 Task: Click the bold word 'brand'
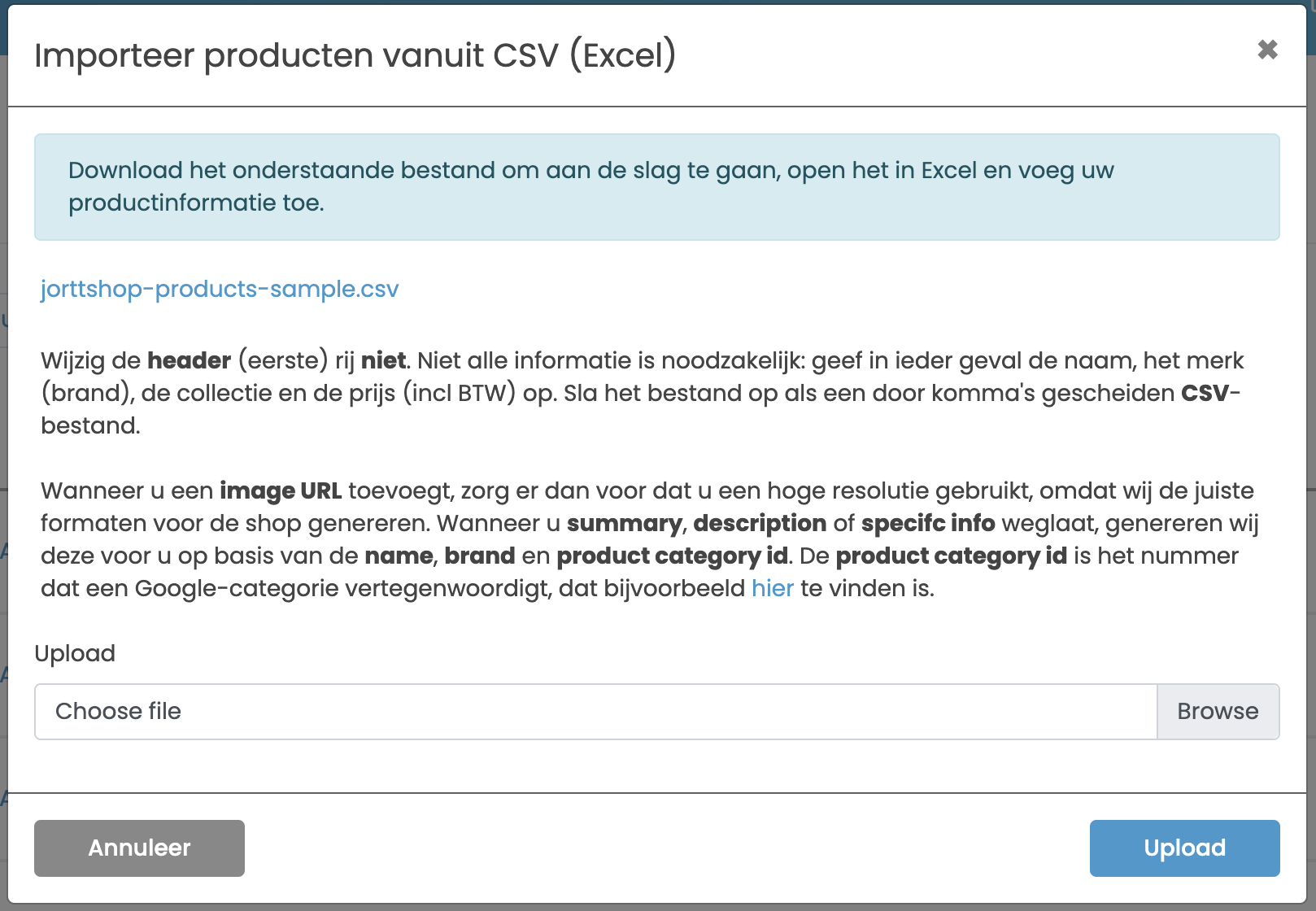pos(479,556)
